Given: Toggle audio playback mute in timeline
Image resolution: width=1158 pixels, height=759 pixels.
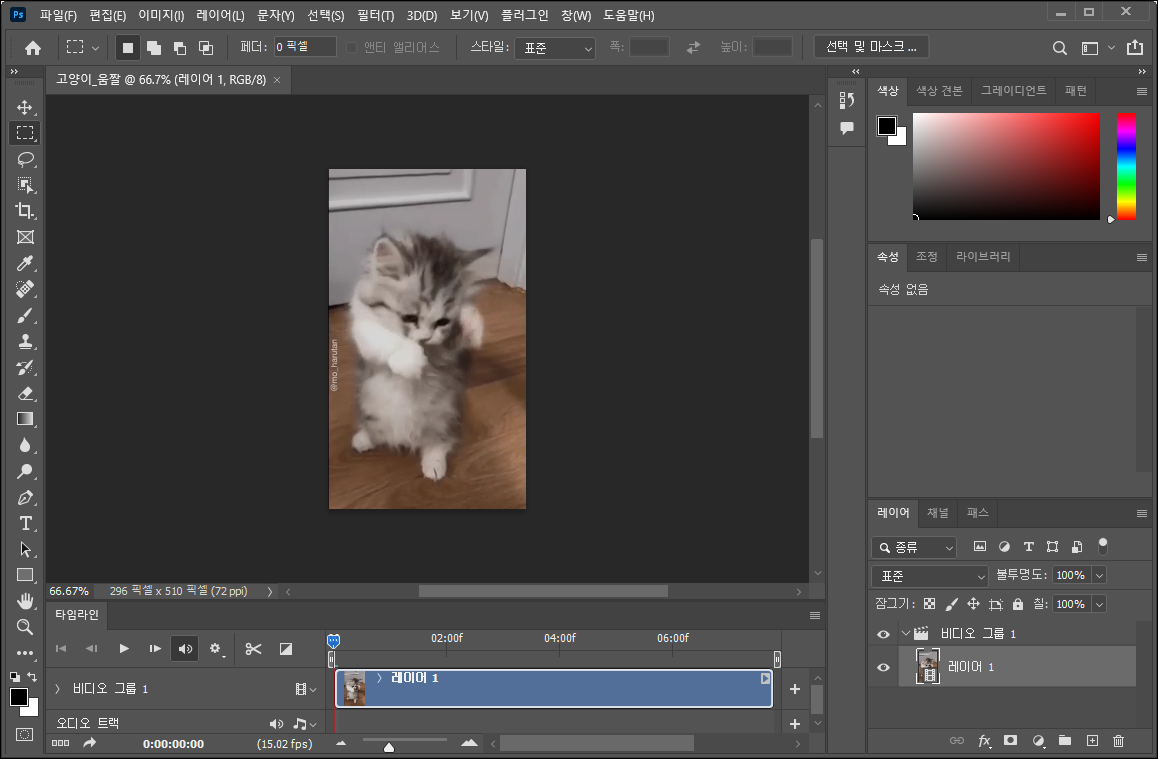Looking at the screenshot, I should point(185,649).
